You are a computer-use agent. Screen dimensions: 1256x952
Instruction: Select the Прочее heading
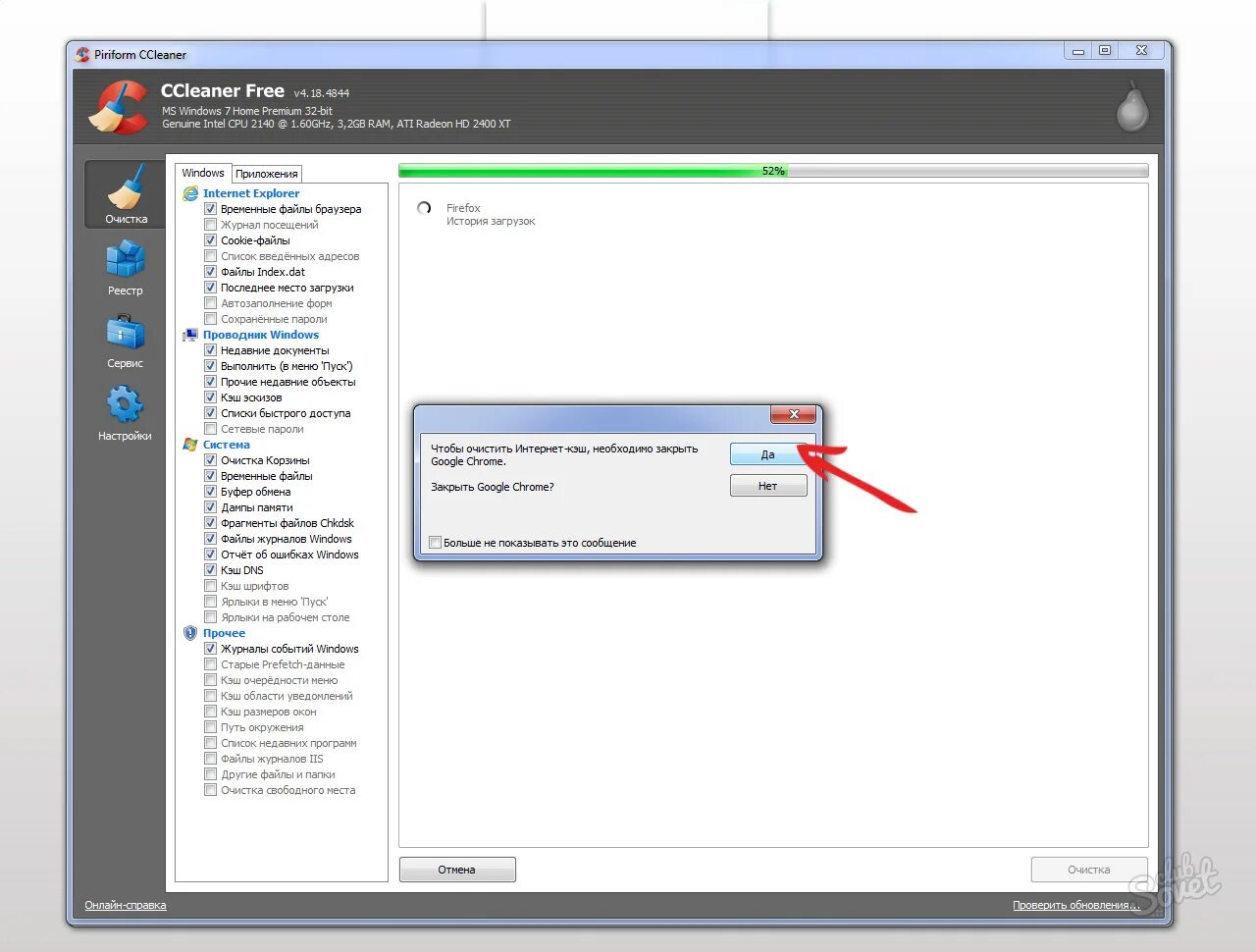point(224,633)
